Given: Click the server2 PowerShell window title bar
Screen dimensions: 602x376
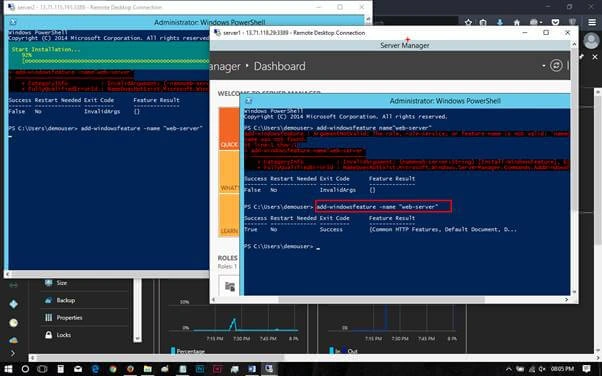Looking at the screenshot, I should click(184, 22).
